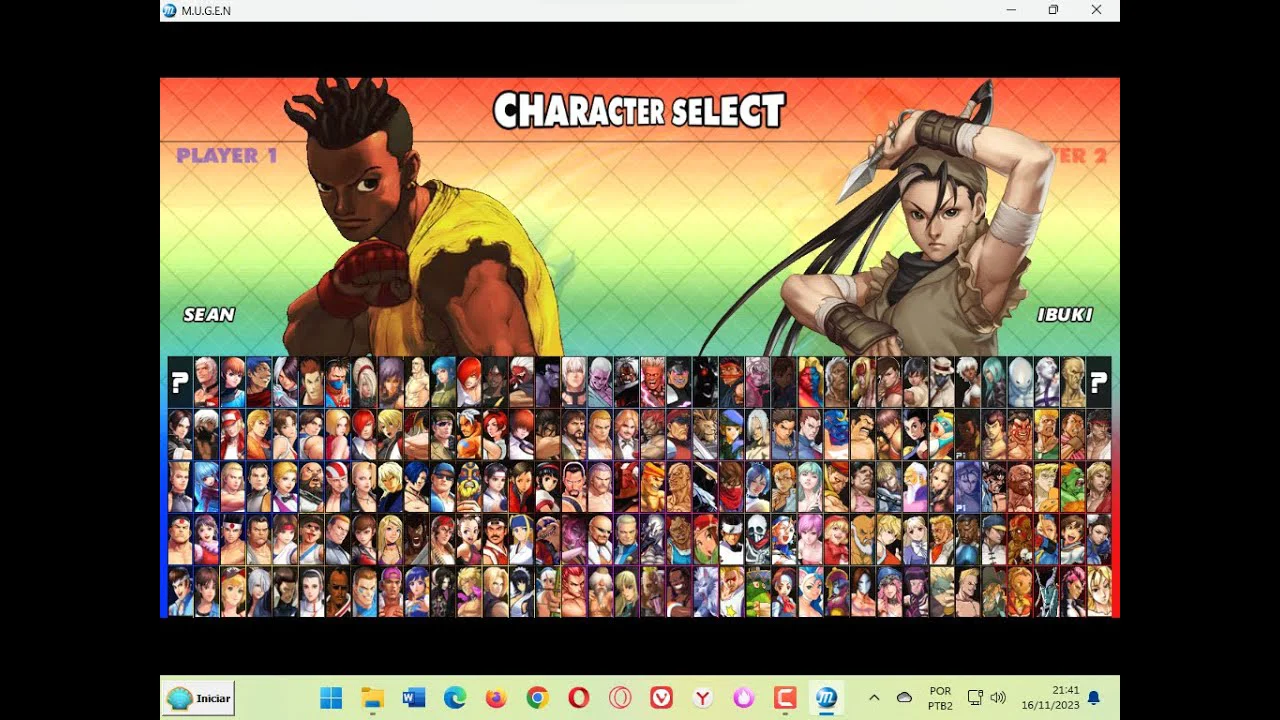
Task: Select Terry Bogard in the red cap
Action: coord(232,435)
